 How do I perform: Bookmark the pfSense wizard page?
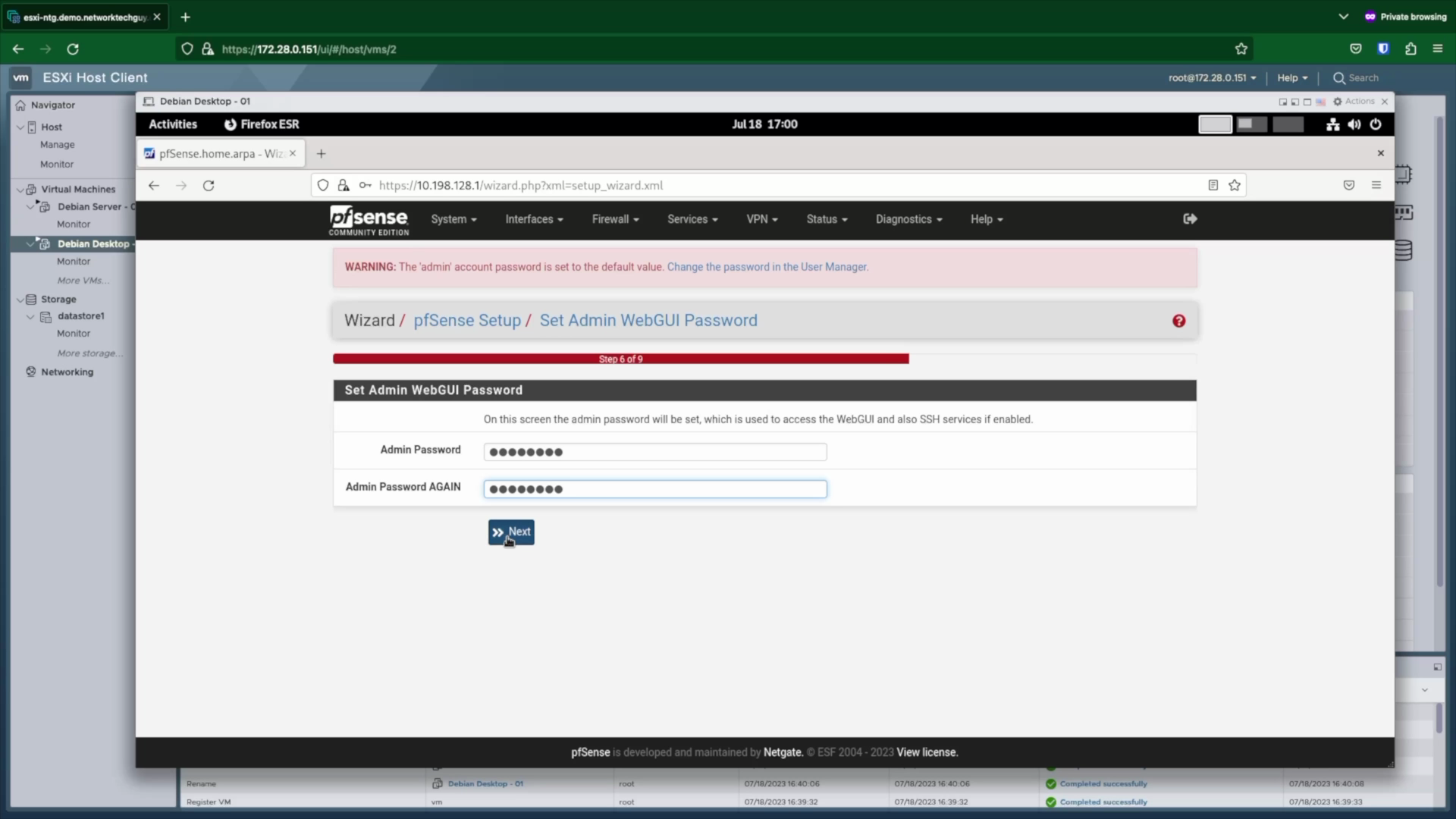(x=1235, y=185)
